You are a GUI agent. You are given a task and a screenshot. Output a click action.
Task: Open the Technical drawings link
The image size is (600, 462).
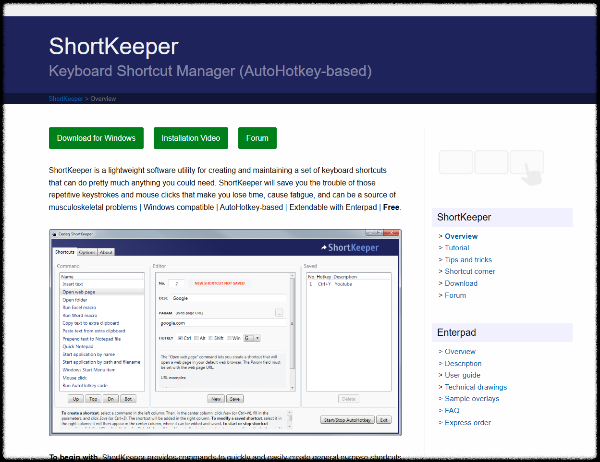(476, 387)
